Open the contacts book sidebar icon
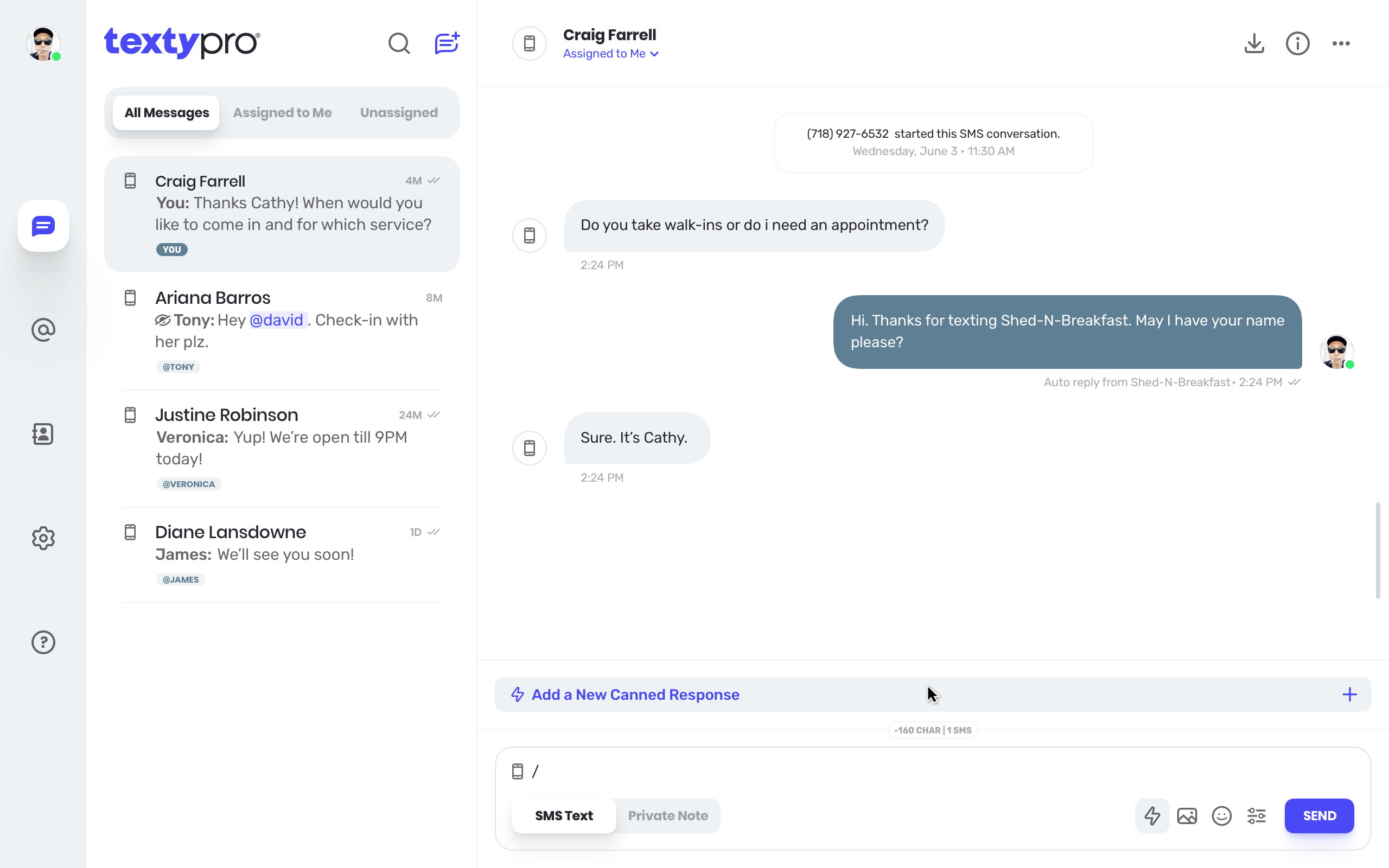The image size is (1389, 868). click(x=43, y=434)
